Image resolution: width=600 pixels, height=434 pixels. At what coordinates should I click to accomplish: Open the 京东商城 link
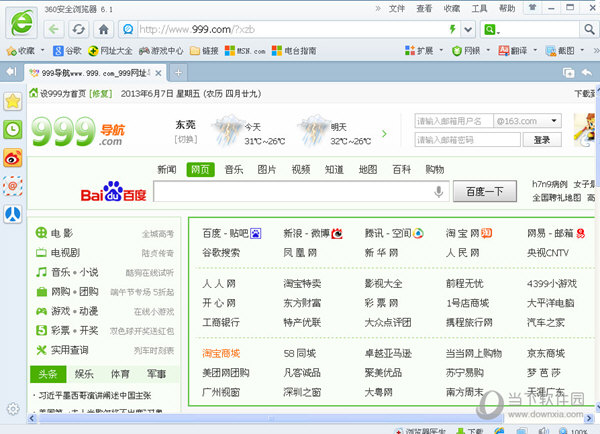pyautogui.click(x=546, y=353)
